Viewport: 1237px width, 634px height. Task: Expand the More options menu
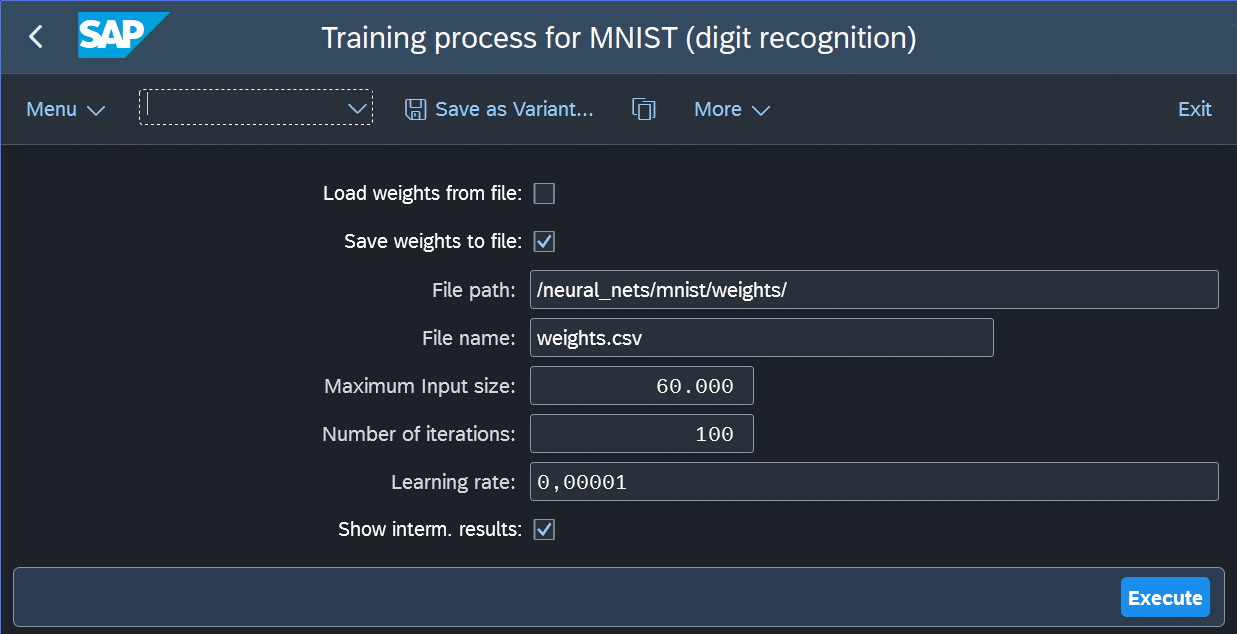click(731, 109)
